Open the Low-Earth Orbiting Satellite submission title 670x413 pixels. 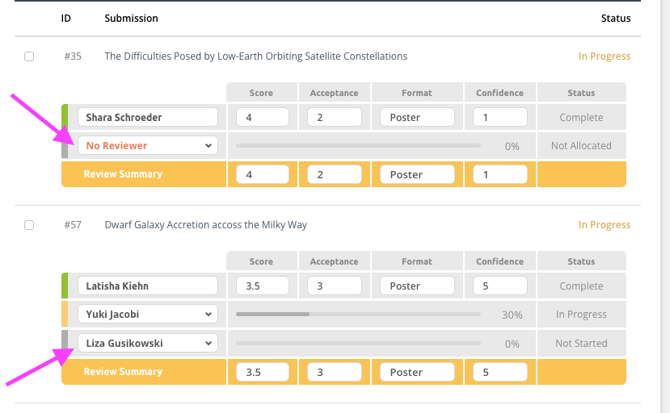pyautogui.click(x=255, y=57)
